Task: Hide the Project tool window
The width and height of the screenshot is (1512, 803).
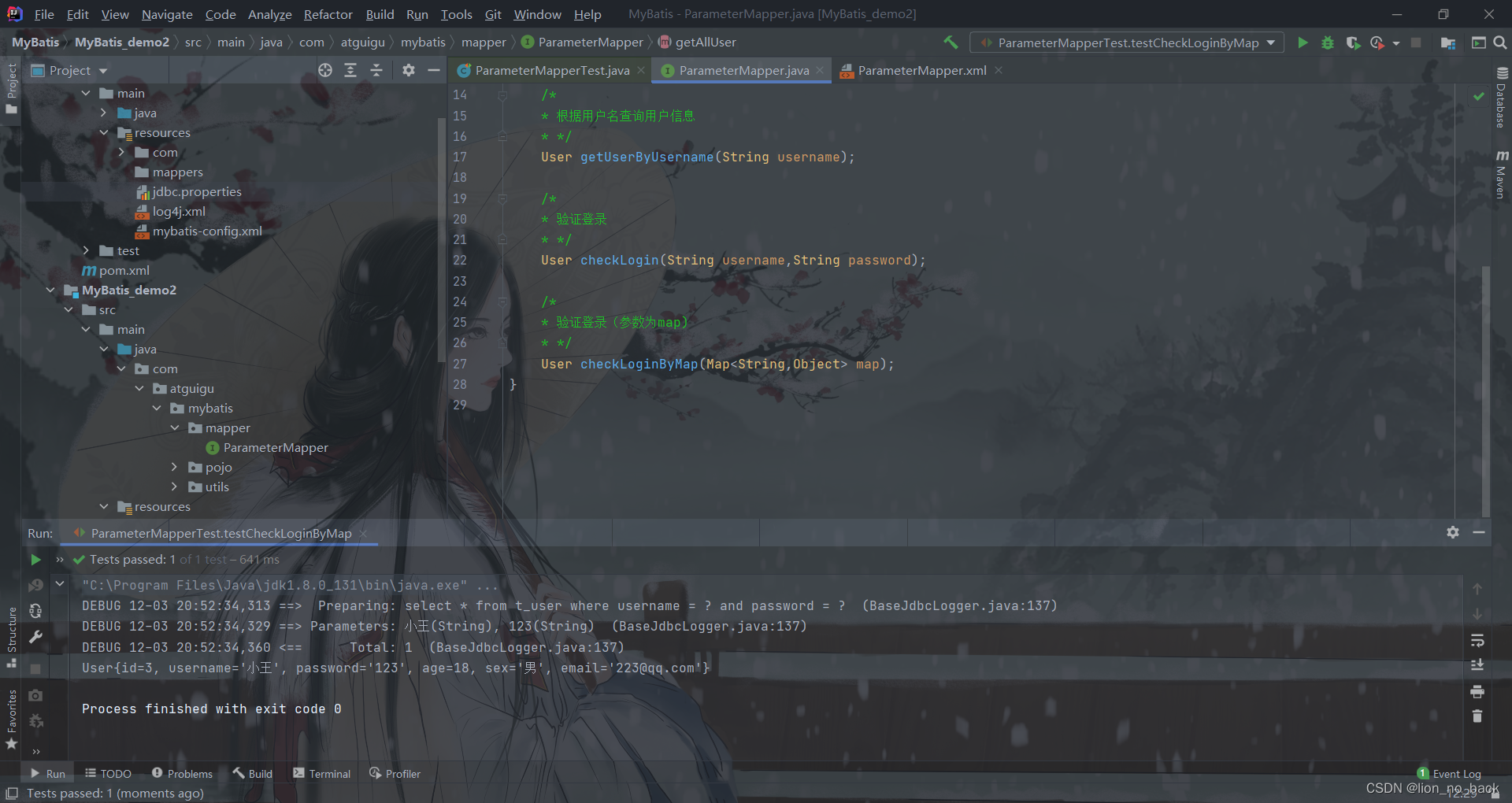Action: coord(433,70)
